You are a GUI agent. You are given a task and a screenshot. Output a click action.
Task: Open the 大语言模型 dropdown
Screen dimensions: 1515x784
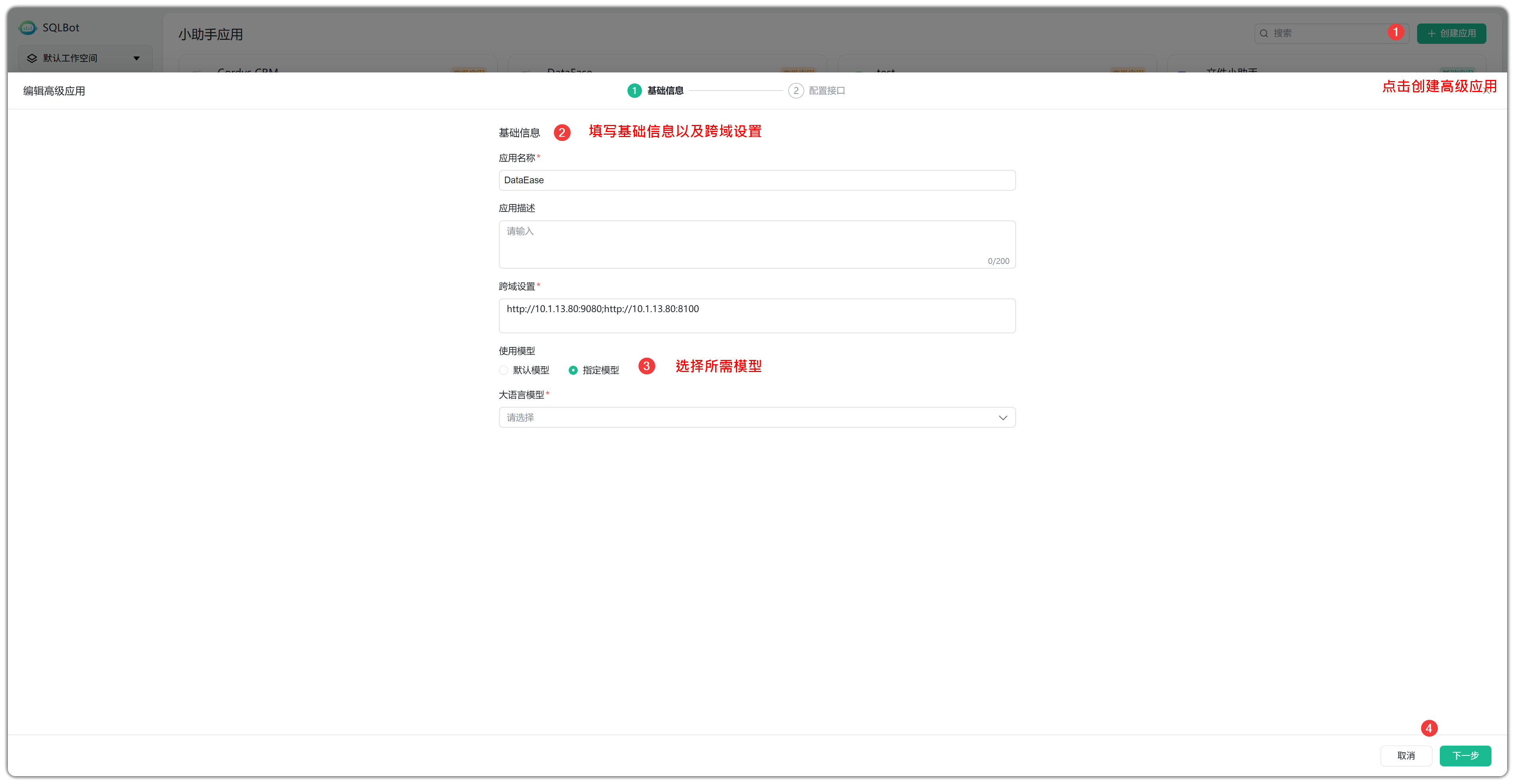point(757,417)
